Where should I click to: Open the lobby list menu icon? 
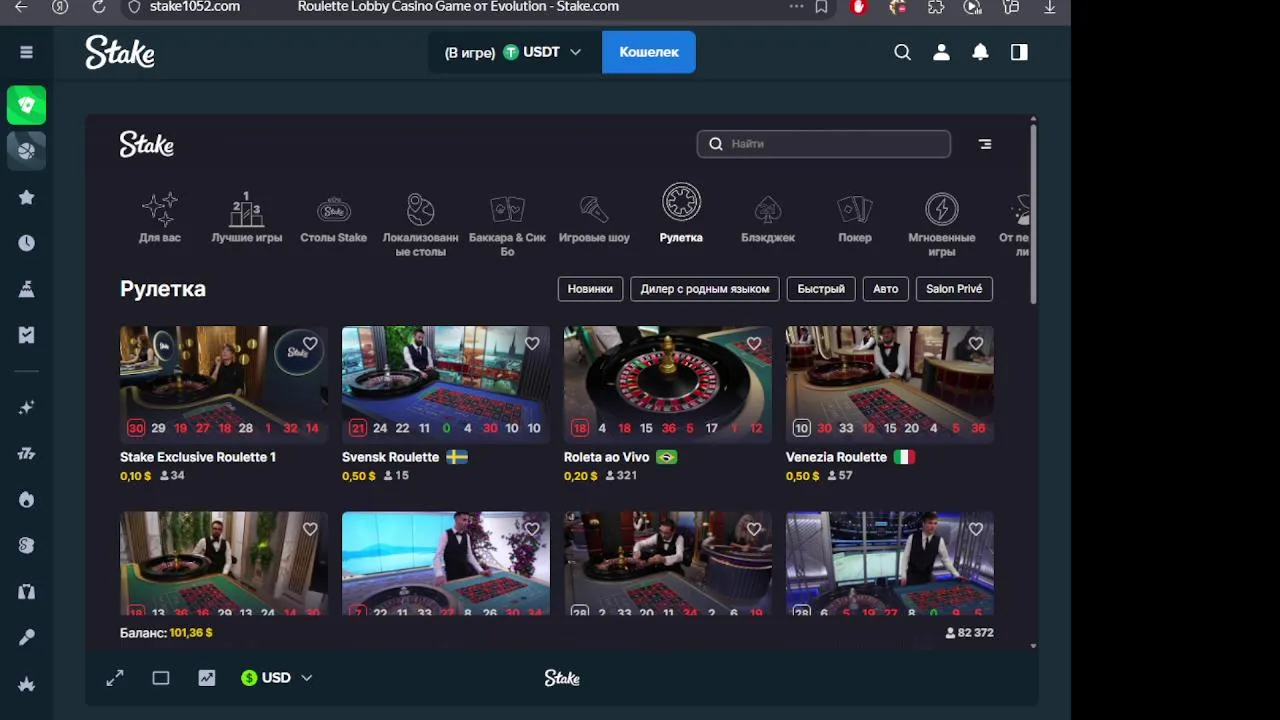[985, 144]
